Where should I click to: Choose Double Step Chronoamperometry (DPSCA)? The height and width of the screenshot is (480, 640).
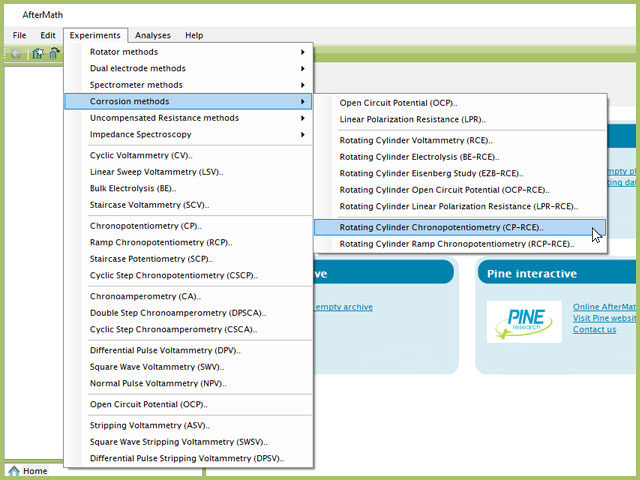[x=188, y=313]
